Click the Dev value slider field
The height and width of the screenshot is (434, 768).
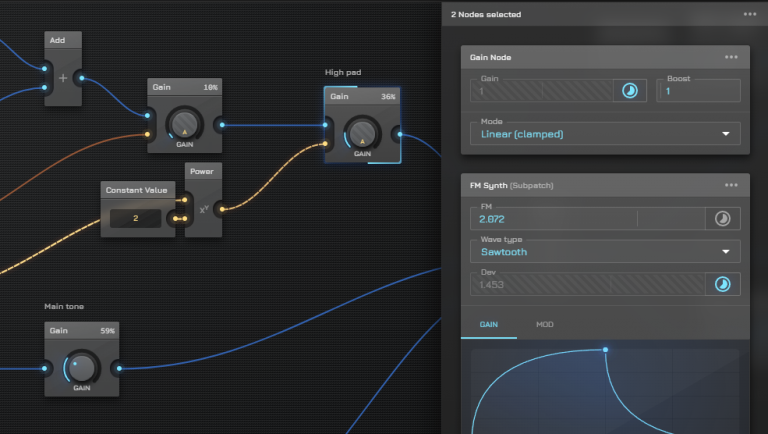[x=588, y=285]
